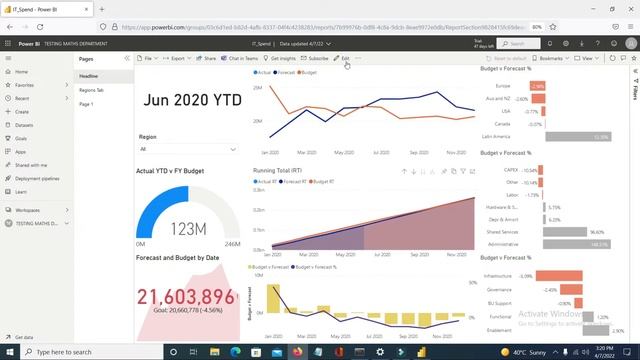
Task: Open more options ellipsis in toolbar
Action: (x=358, y=58)
